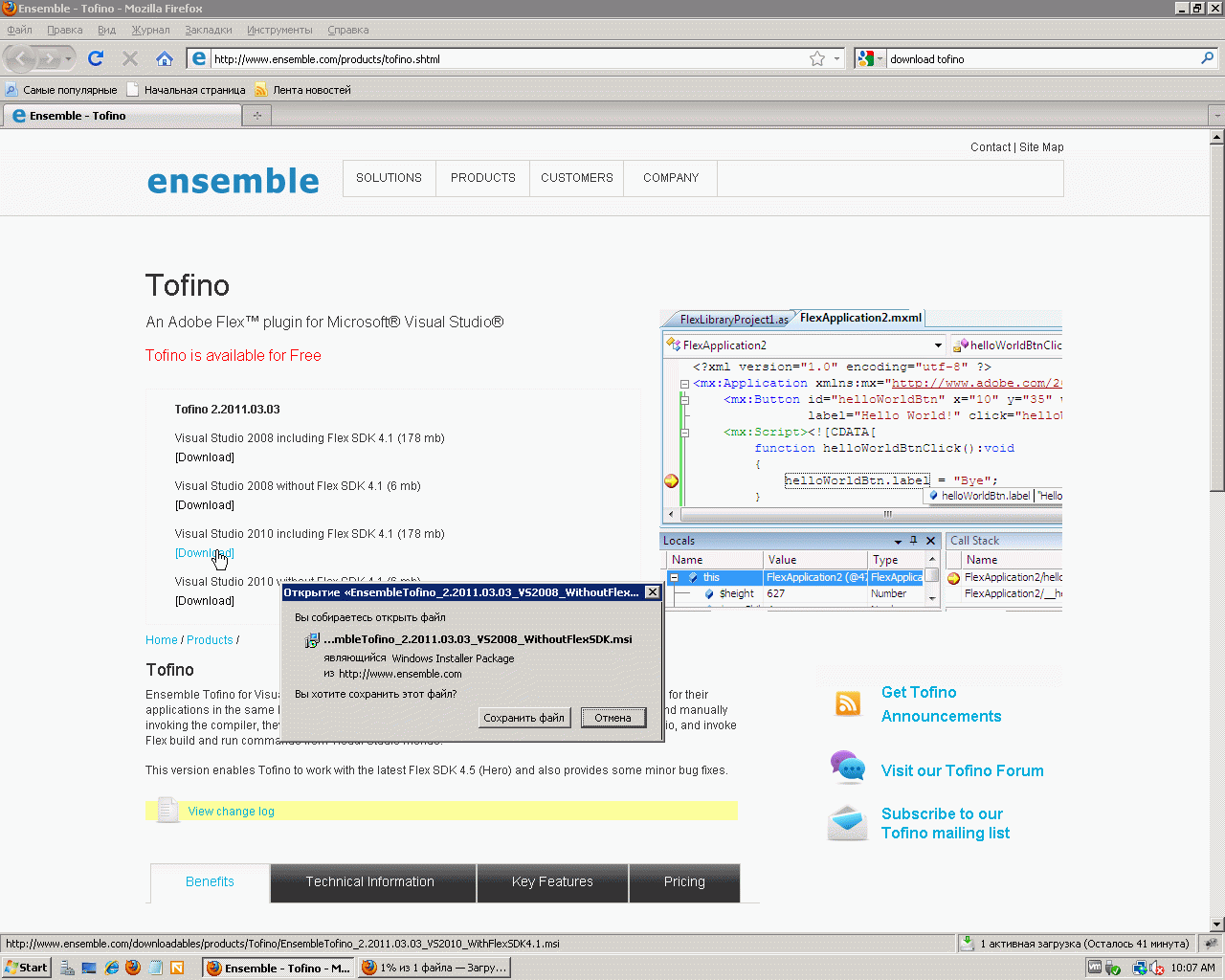Open the Закладки menu

click(x=209, y=30)
